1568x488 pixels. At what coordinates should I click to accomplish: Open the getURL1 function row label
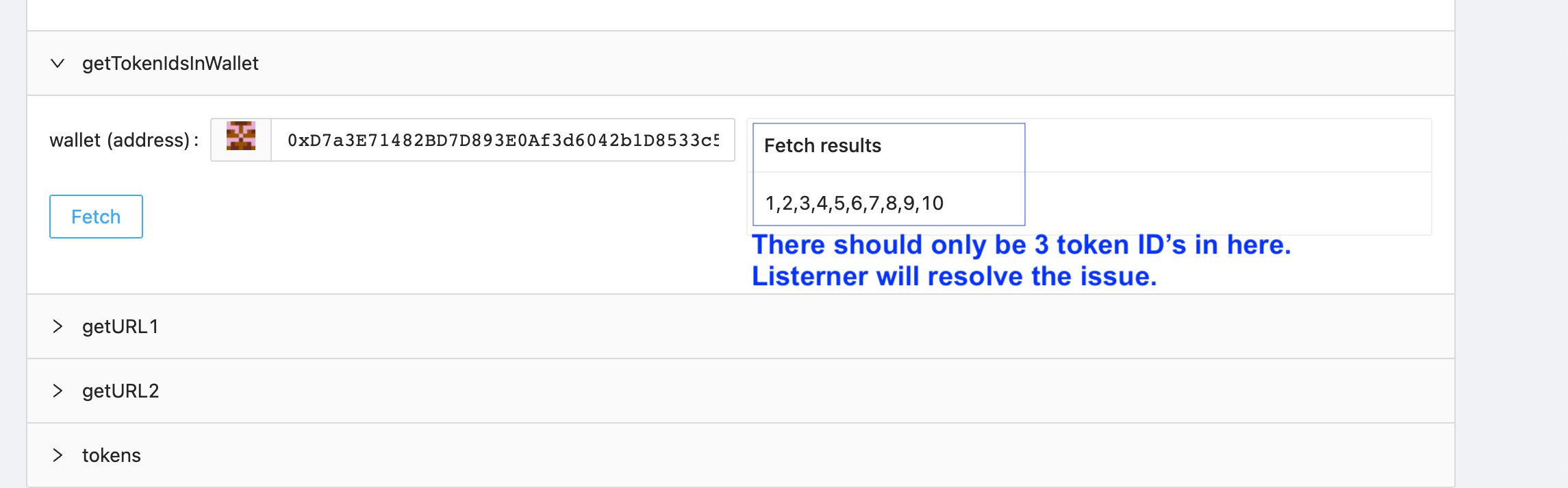pos(120,326)
